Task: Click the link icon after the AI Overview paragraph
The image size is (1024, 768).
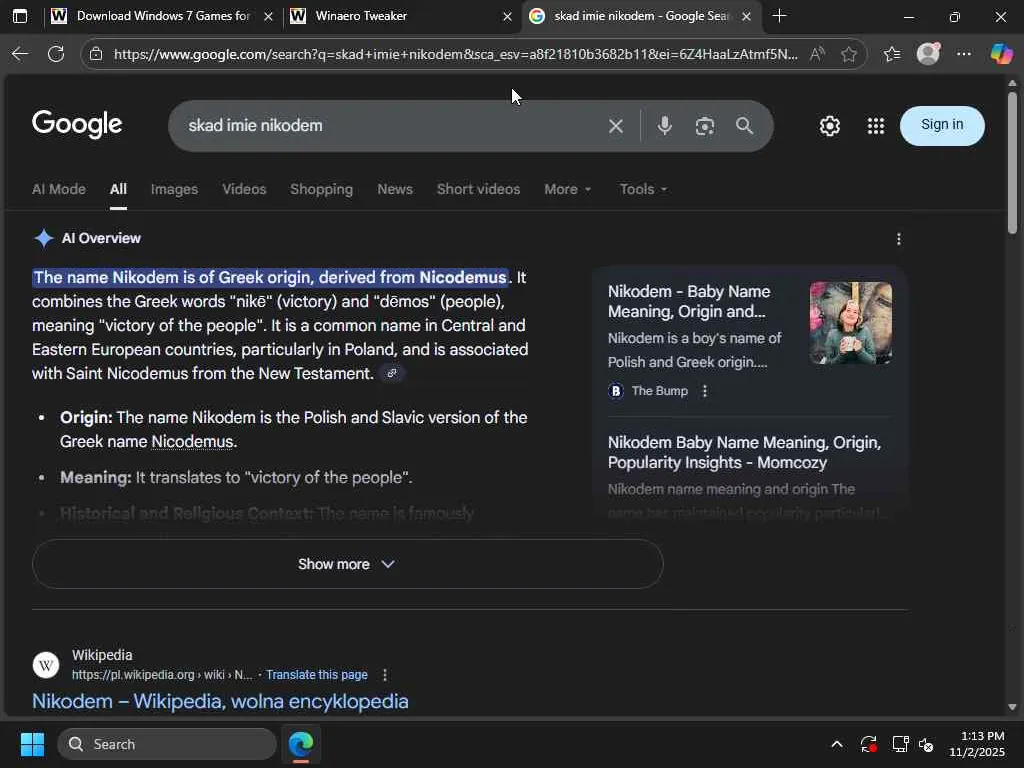Action: [x=392, y=374]
